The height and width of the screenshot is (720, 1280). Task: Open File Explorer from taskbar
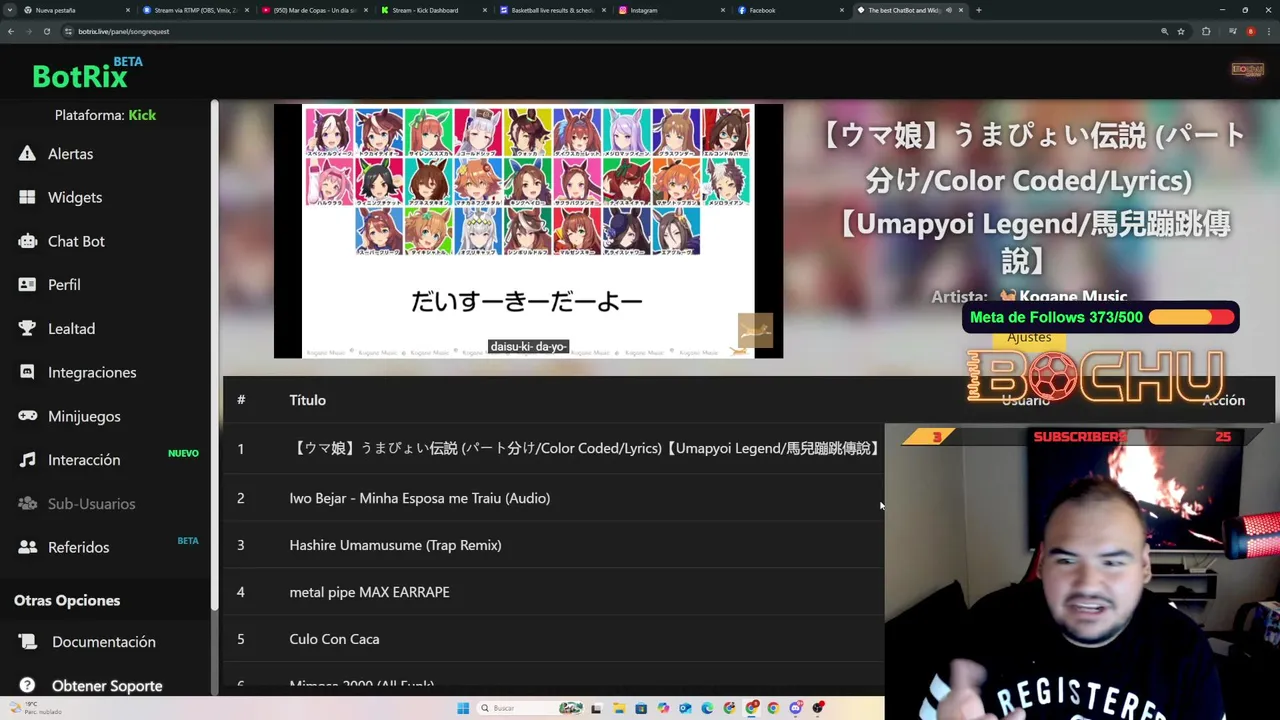click(618, 708)
